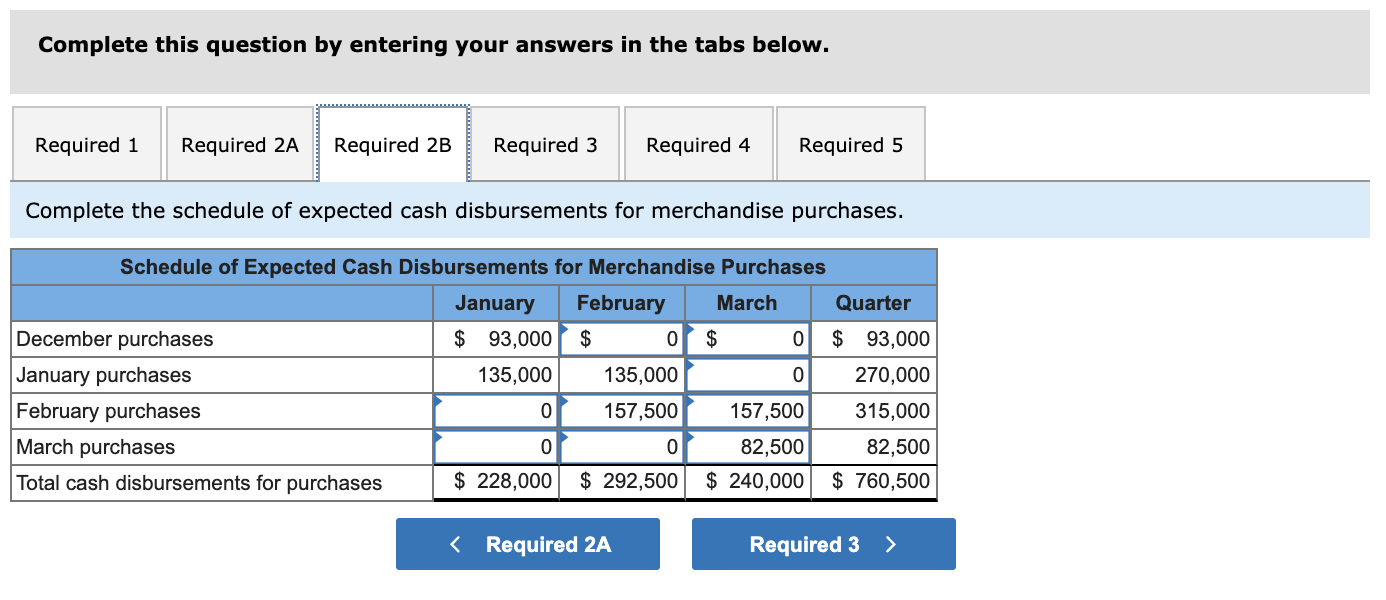Click the March purchases cell showing 82,500
The image size is (1386, 600).
(x=747, y=446)
